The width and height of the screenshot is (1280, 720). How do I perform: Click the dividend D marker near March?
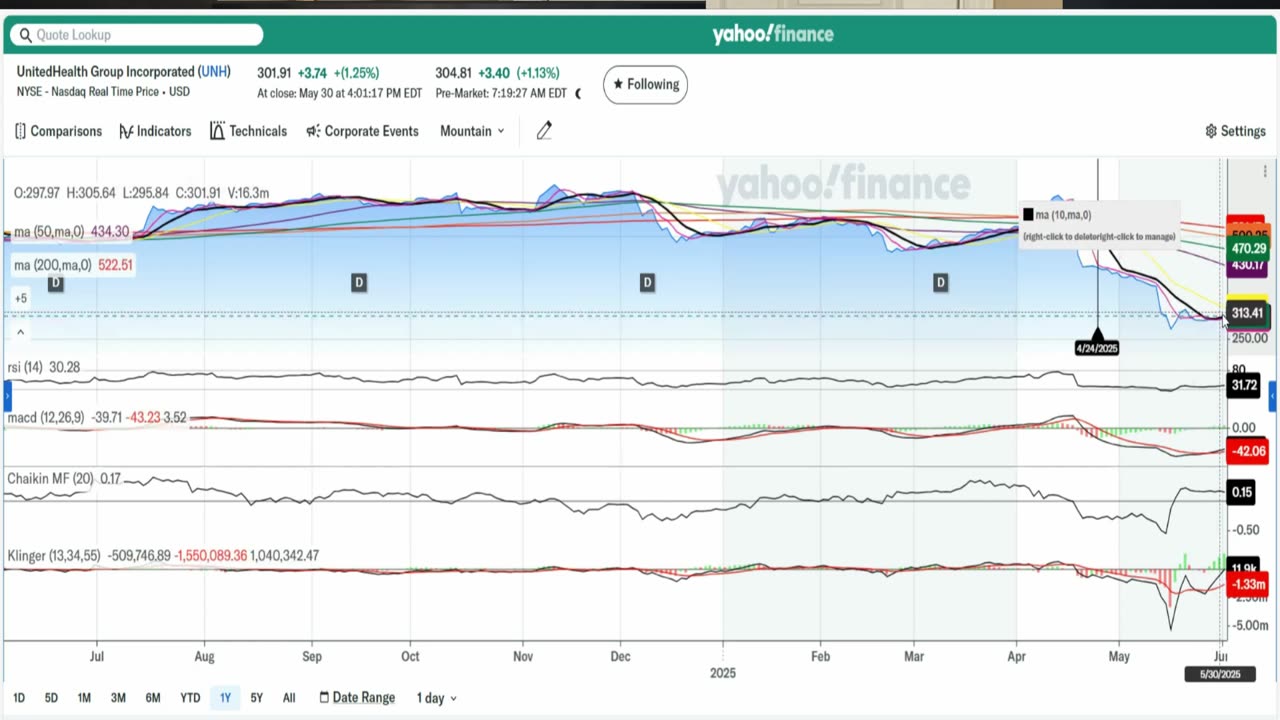click(940, 283)
